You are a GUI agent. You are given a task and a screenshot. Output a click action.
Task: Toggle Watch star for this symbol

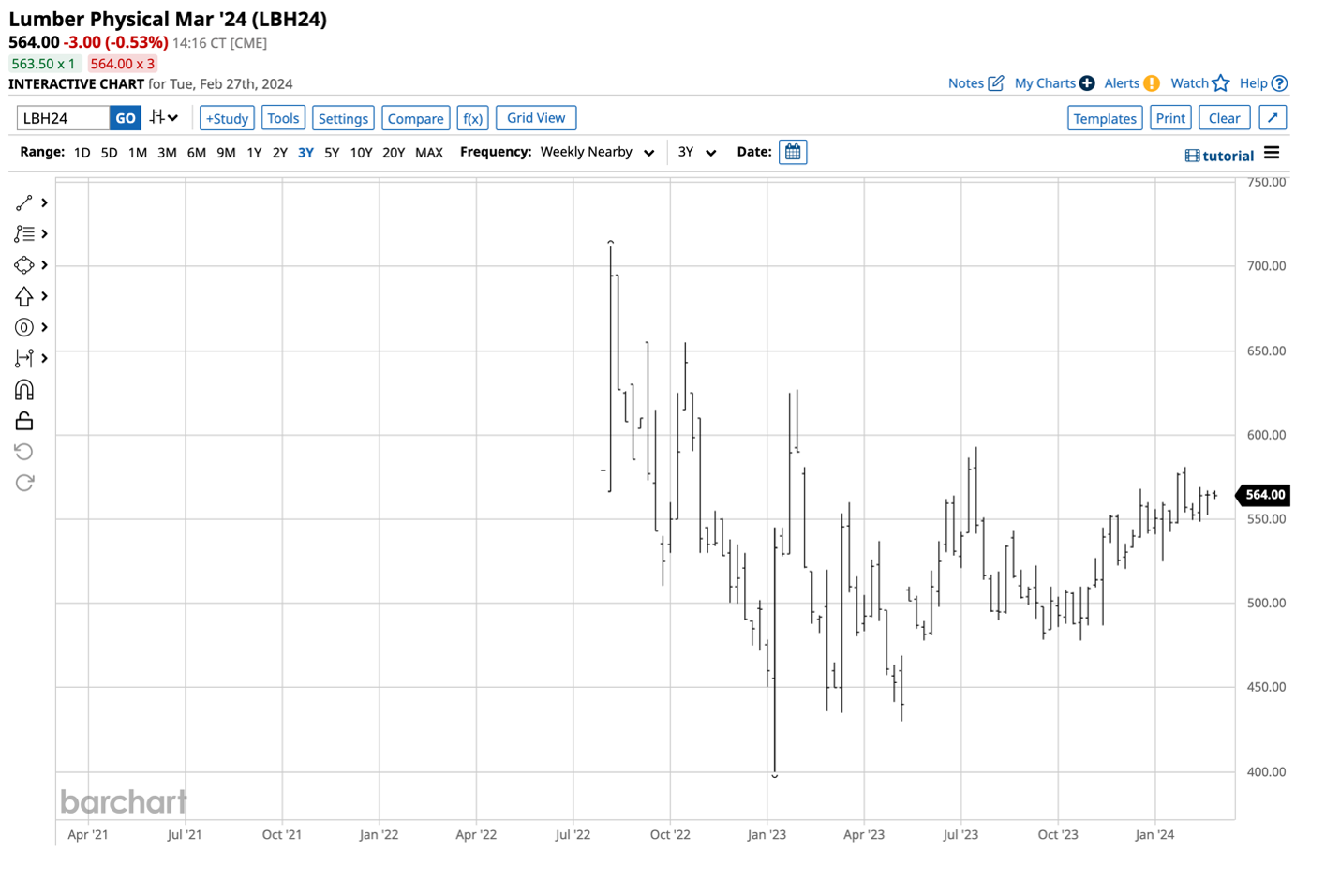click(1220, 83)
